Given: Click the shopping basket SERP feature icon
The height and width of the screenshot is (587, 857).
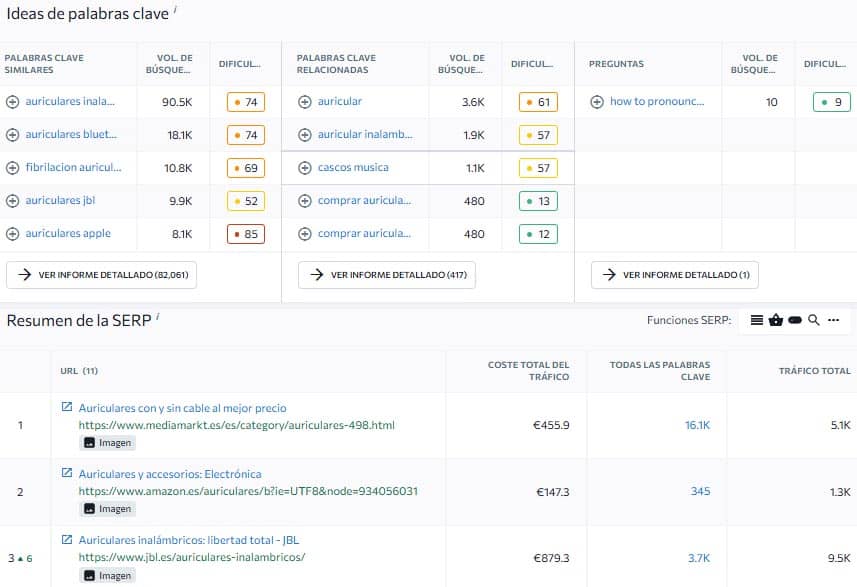Looking at the screenshot, I should (x=776, y=320).
